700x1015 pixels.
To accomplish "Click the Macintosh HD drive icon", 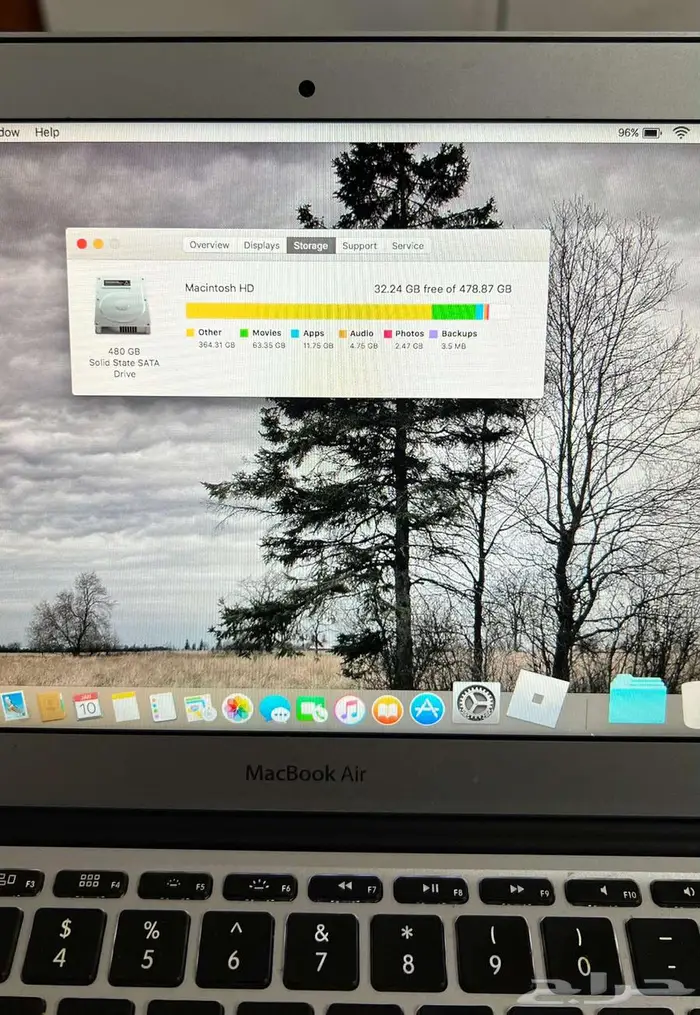I will pyautogui.click(x=123, y=305).
